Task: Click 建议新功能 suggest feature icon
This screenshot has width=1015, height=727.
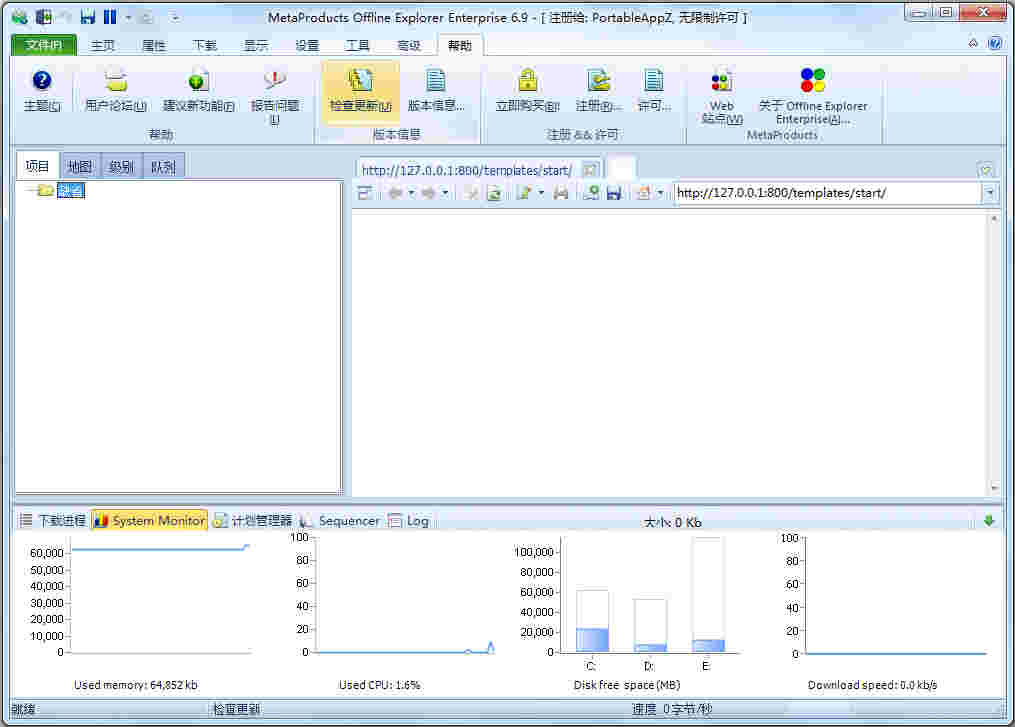Action: 198,82
